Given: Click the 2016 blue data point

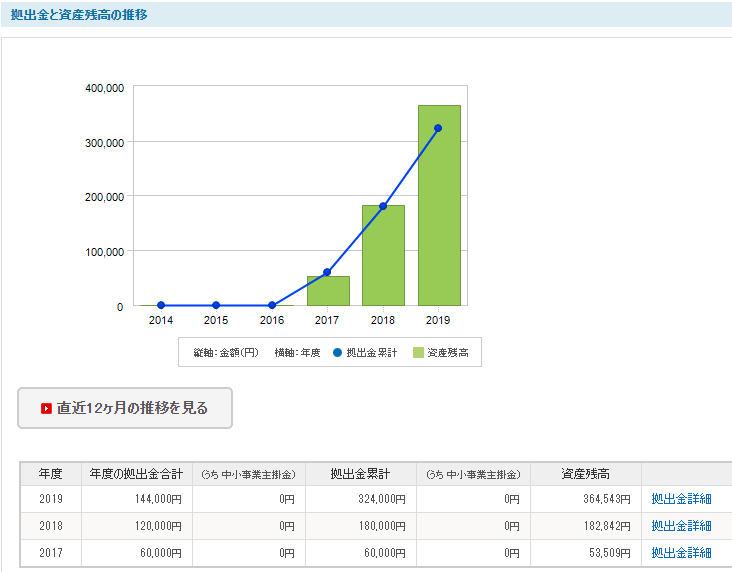Looking at the screenshot, I should coord(272,305).
